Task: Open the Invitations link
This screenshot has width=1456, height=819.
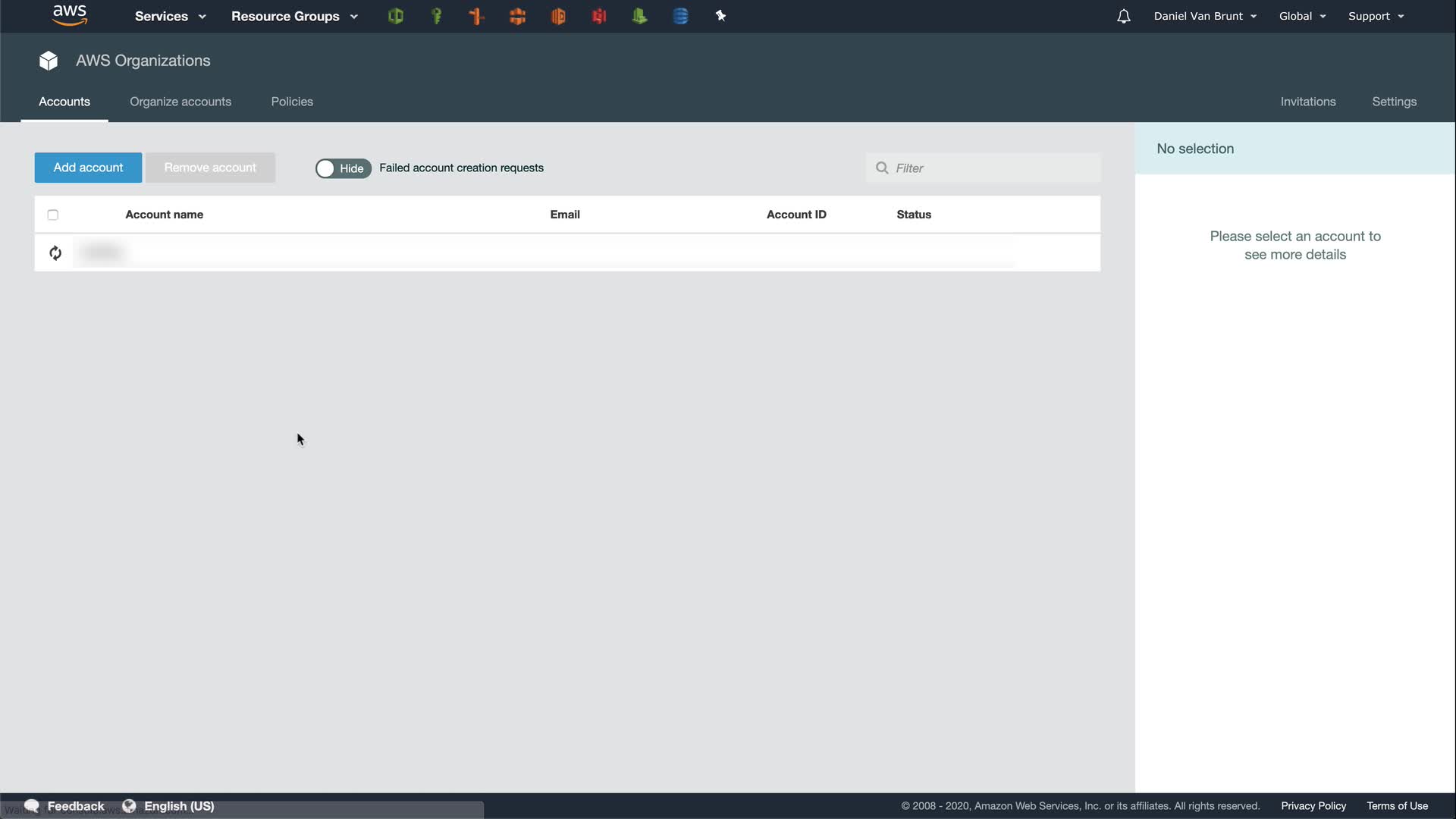Action: click(x=1307, y=102)
